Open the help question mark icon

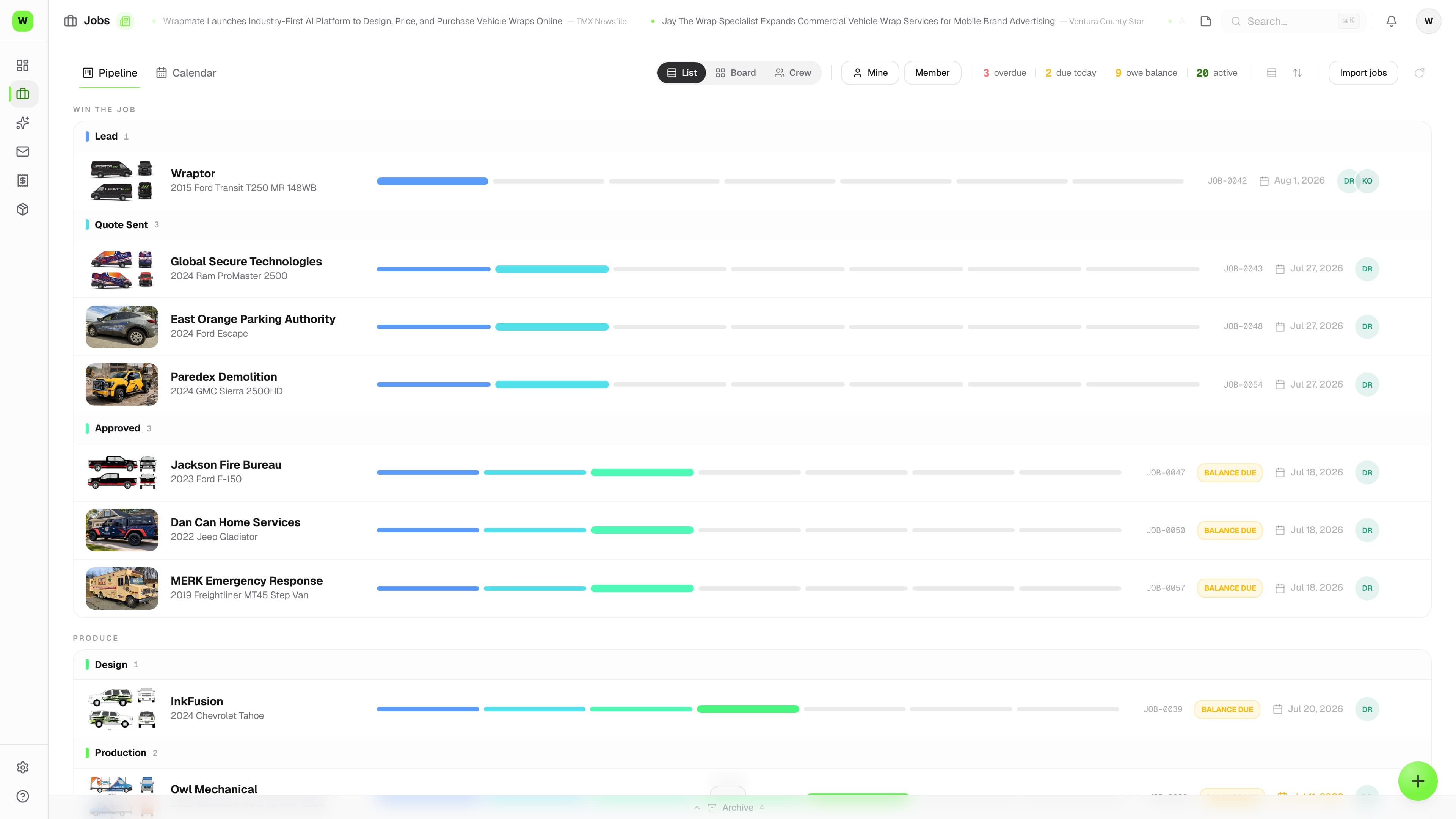23,796
